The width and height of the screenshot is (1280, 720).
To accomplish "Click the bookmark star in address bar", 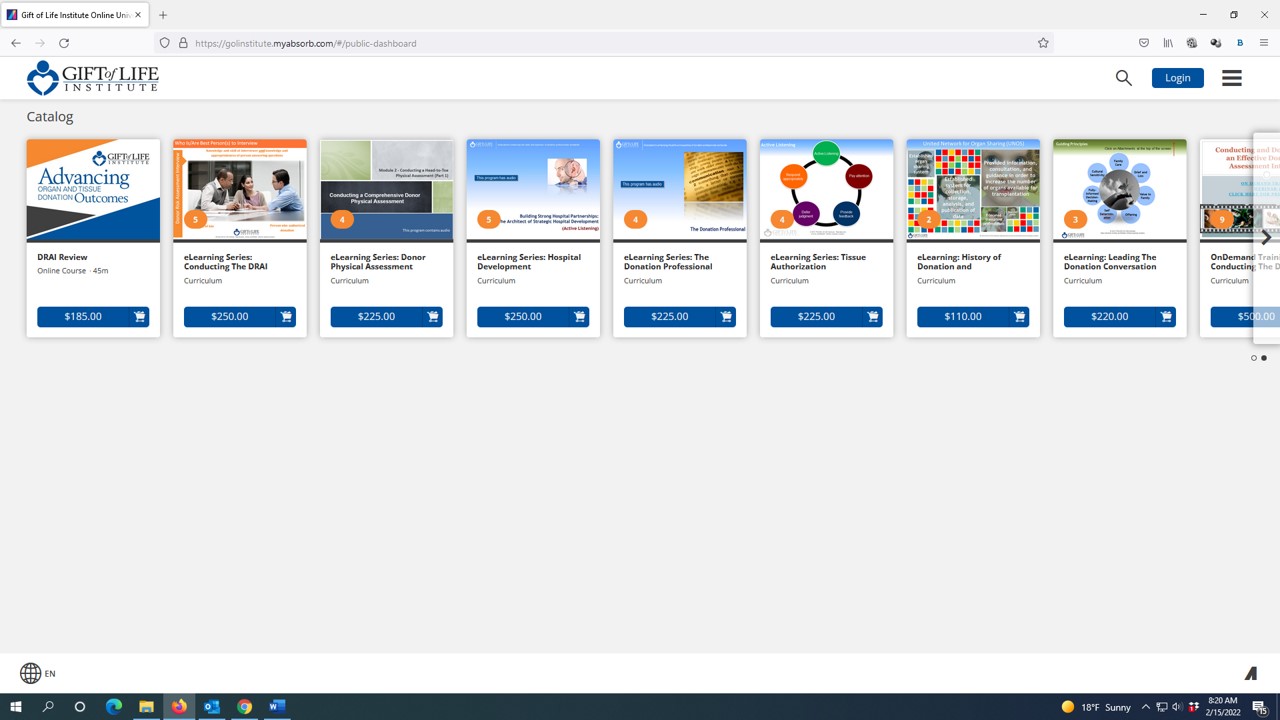I will pos(1043,43).
